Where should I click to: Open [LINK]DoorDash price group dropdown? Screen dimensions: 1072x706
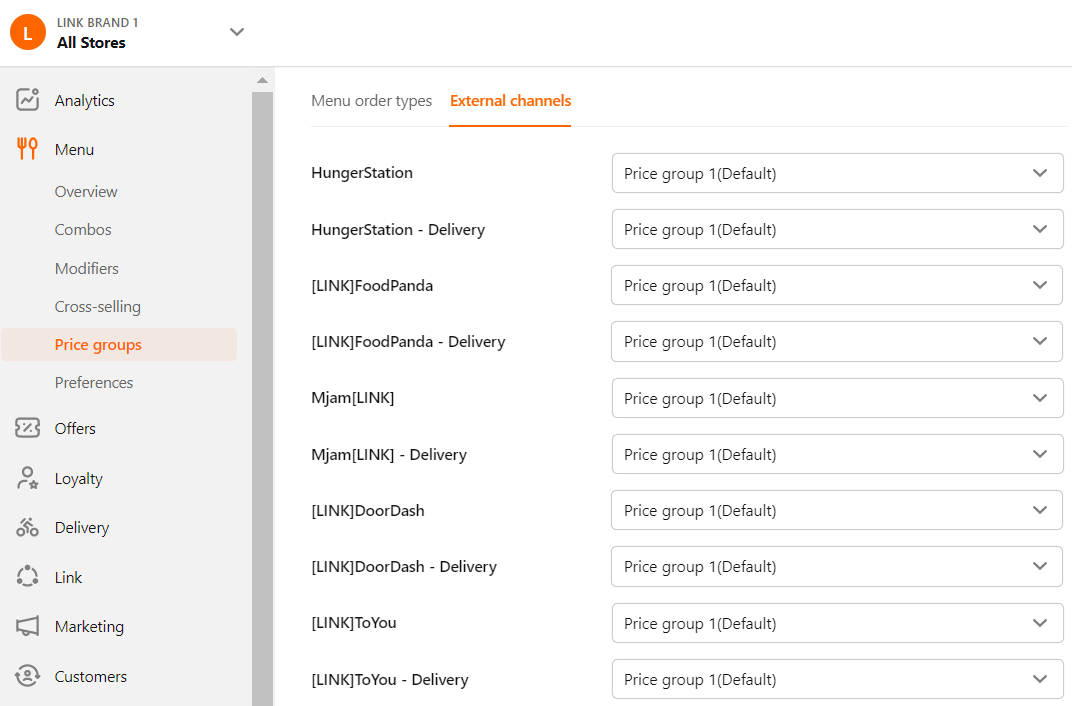(838, 510)
